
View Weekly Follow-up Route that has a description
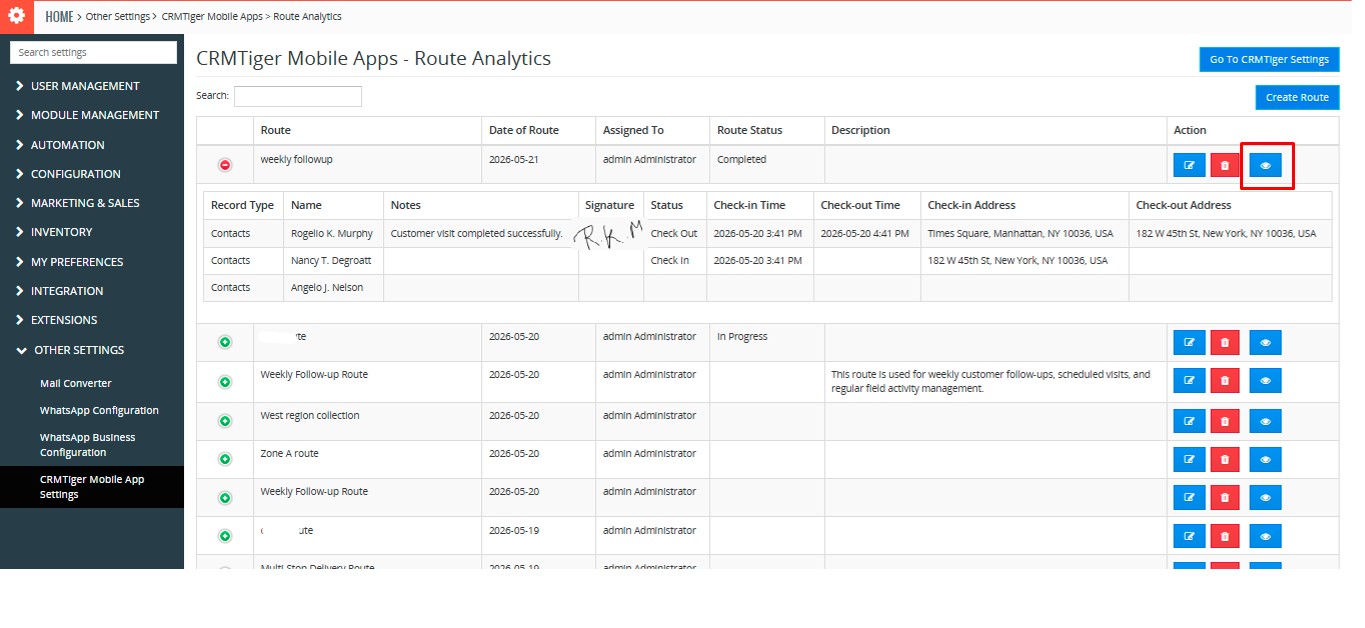1265,381
